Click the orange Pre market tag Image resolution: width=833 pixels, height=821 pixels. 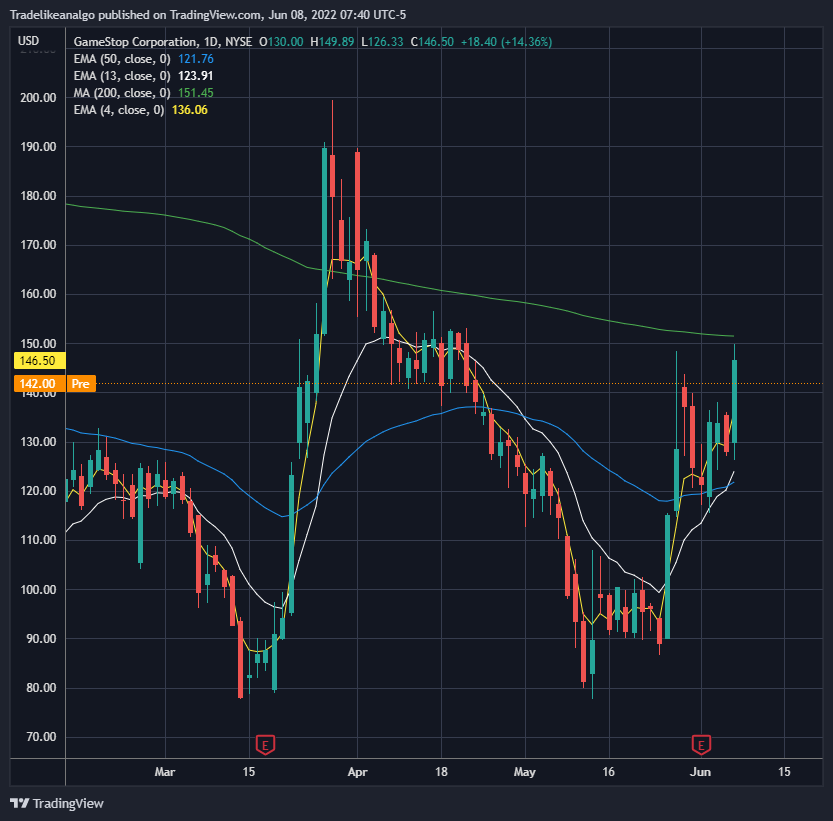pos(81,384)
